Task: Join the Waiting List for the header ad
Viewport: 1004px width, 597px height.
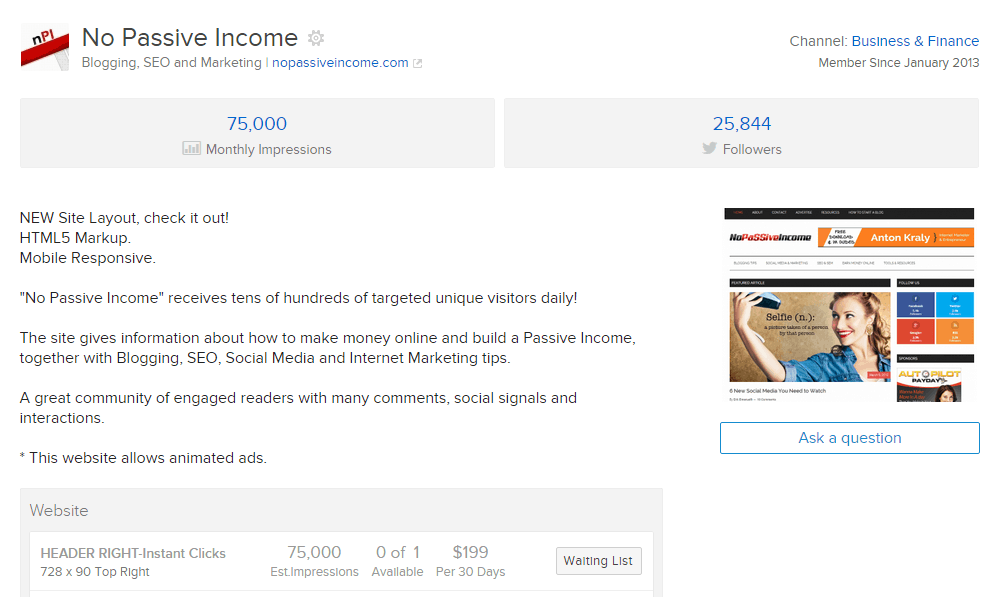Action: [598, 560]
